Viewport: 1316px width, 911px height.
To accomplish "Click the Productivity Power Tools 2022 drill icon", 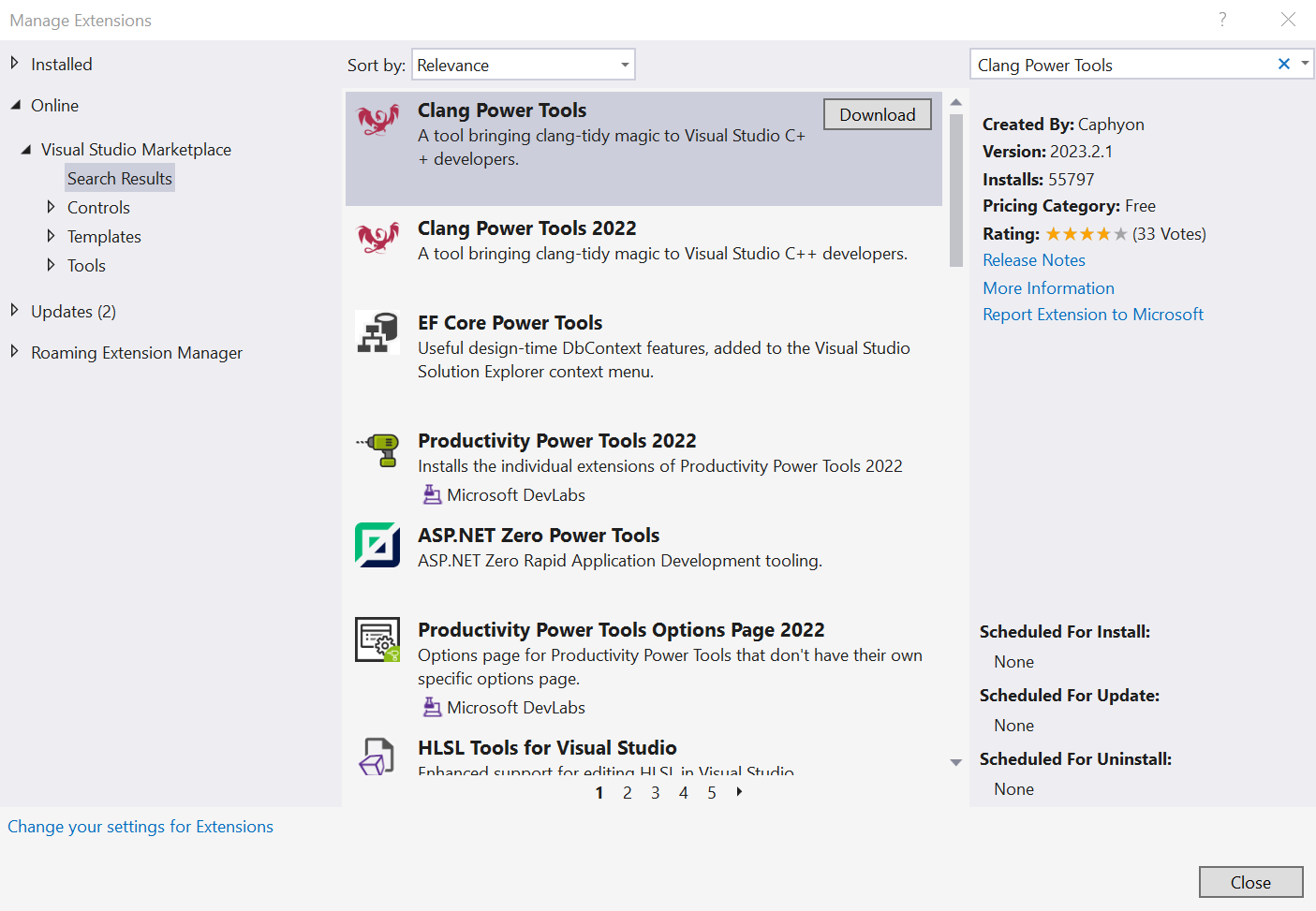I will click(377, 450).
